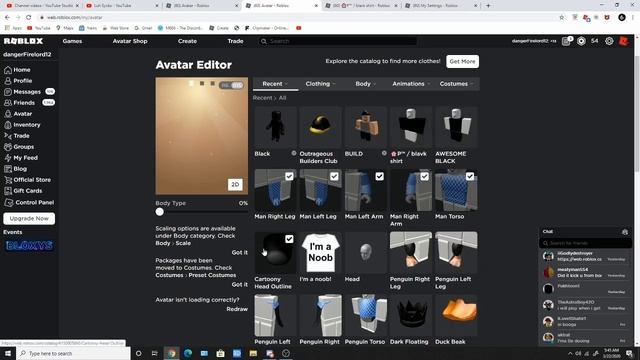
Task: Select the Head item thumbnail
Action: (366, 253)
